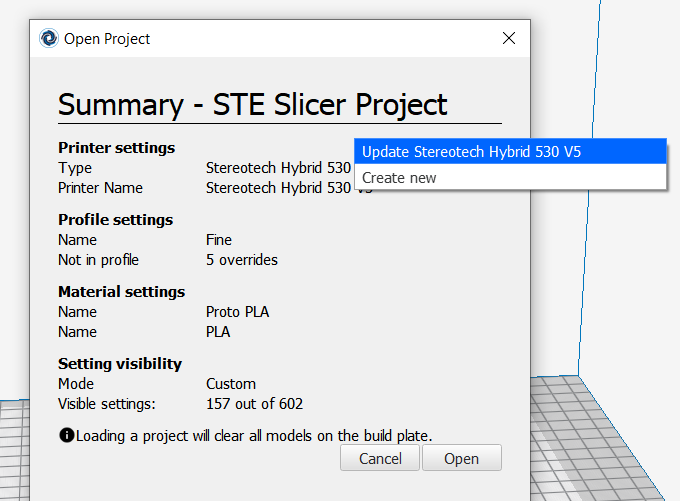
Task: Click the Open button
Action: pyautogui.click(x=461, y=458)
